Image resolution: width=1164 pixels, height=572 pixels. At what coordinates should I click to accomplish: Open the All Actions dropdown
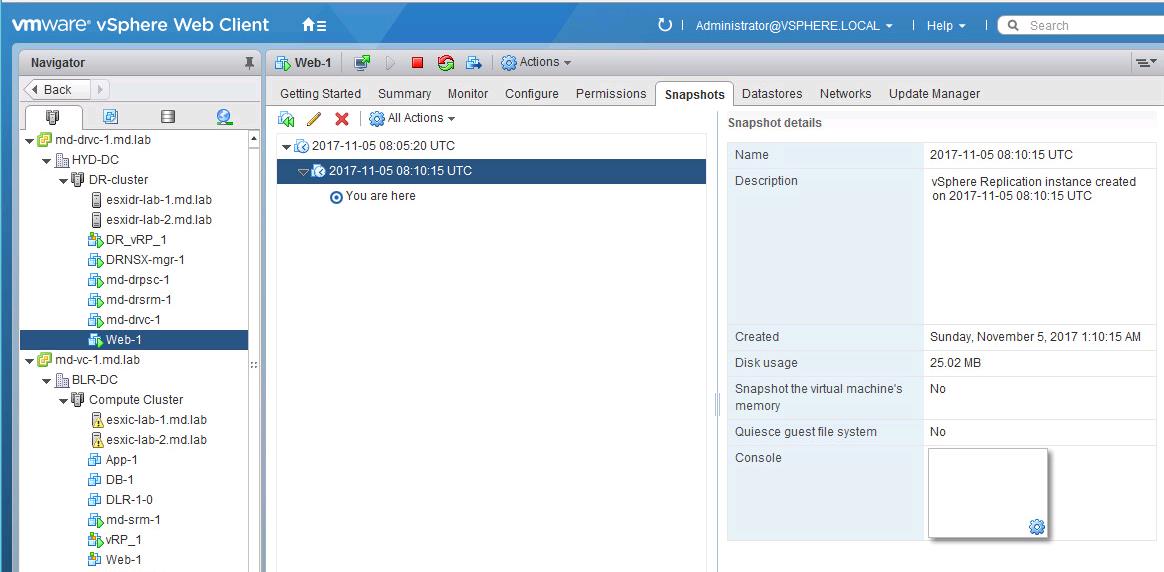[x=412, y=118]
